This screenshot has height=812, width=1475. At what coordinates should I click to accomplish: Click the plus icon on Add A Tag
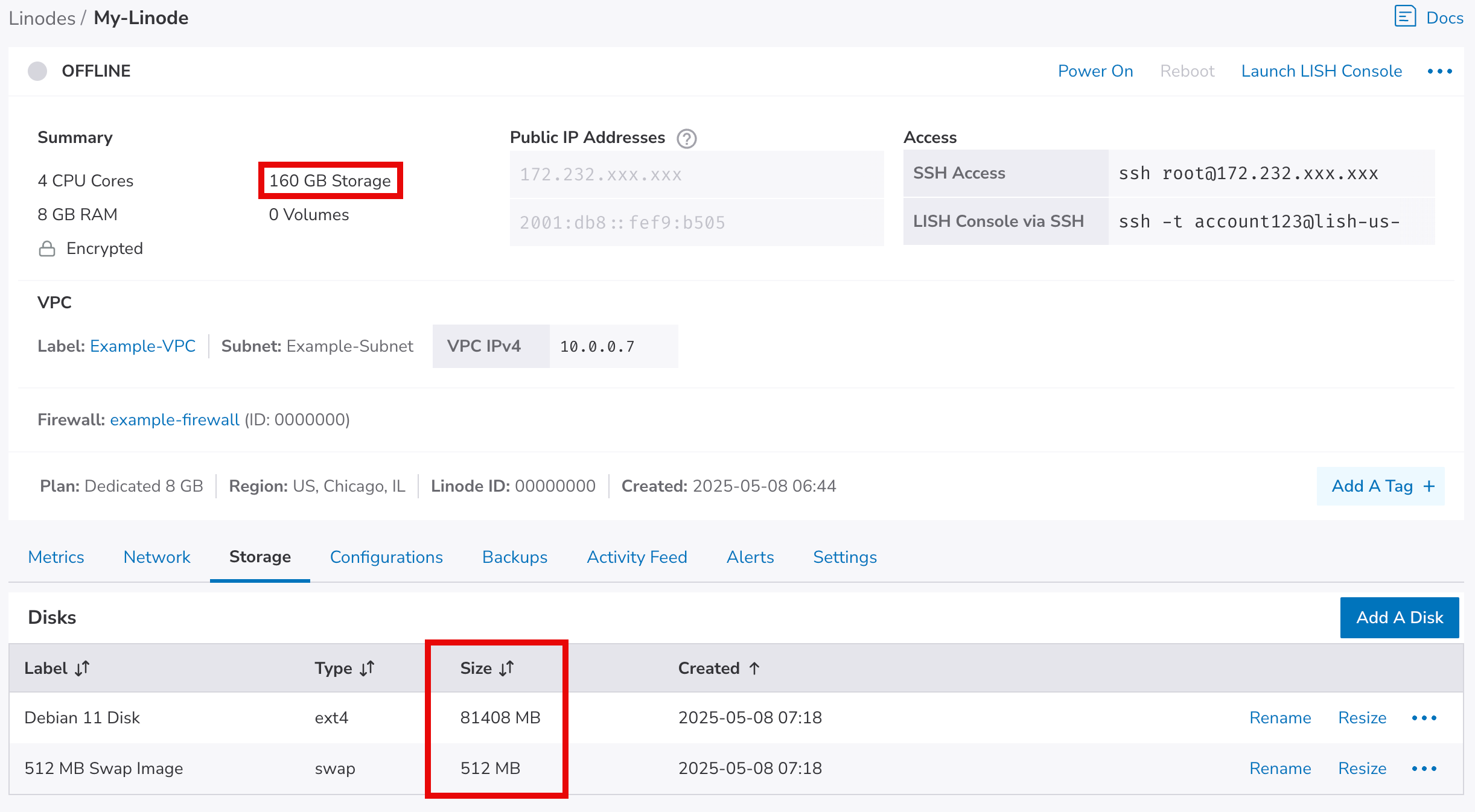click(x=1429, y=486)
